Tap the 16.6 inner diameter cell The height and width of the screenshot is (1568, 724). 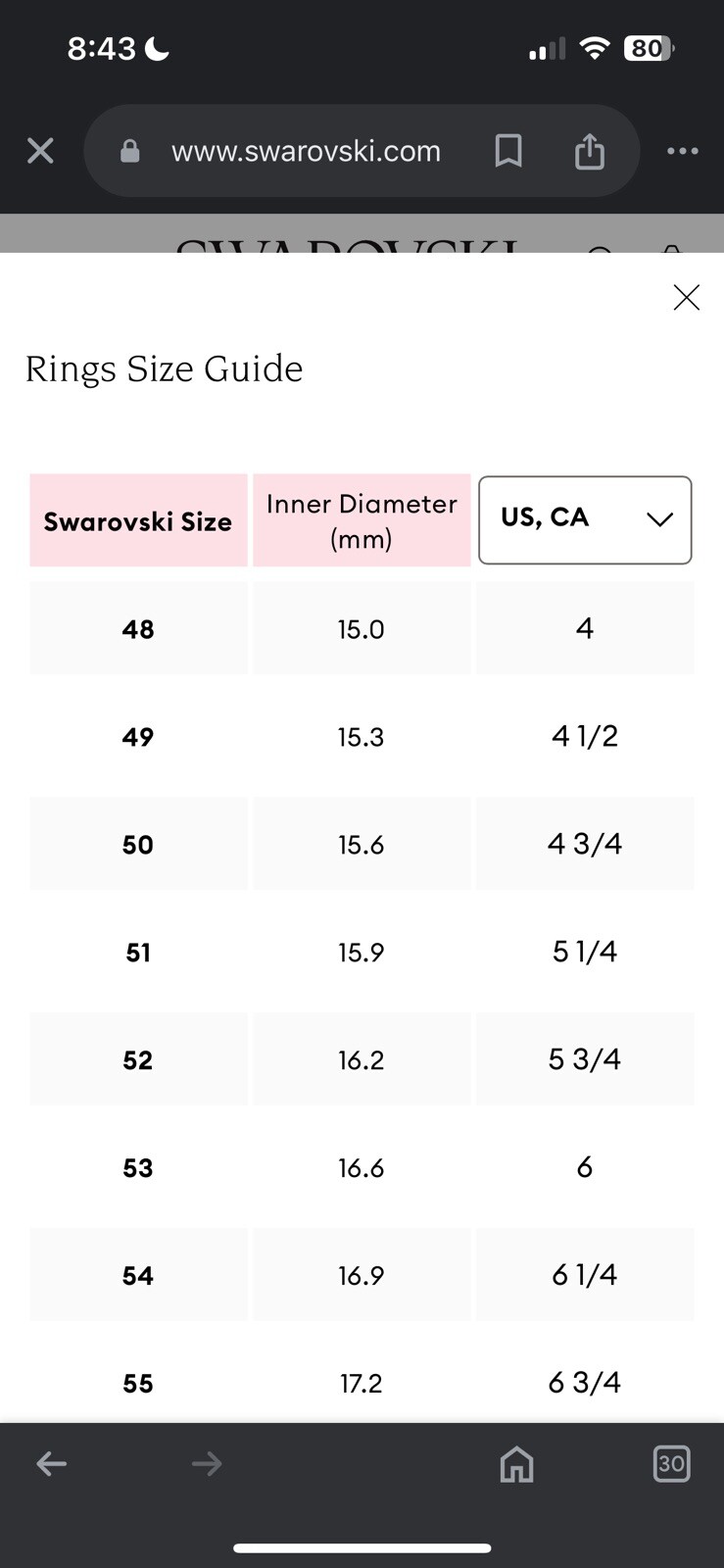pyautogui.click(x=362, y=1167)
